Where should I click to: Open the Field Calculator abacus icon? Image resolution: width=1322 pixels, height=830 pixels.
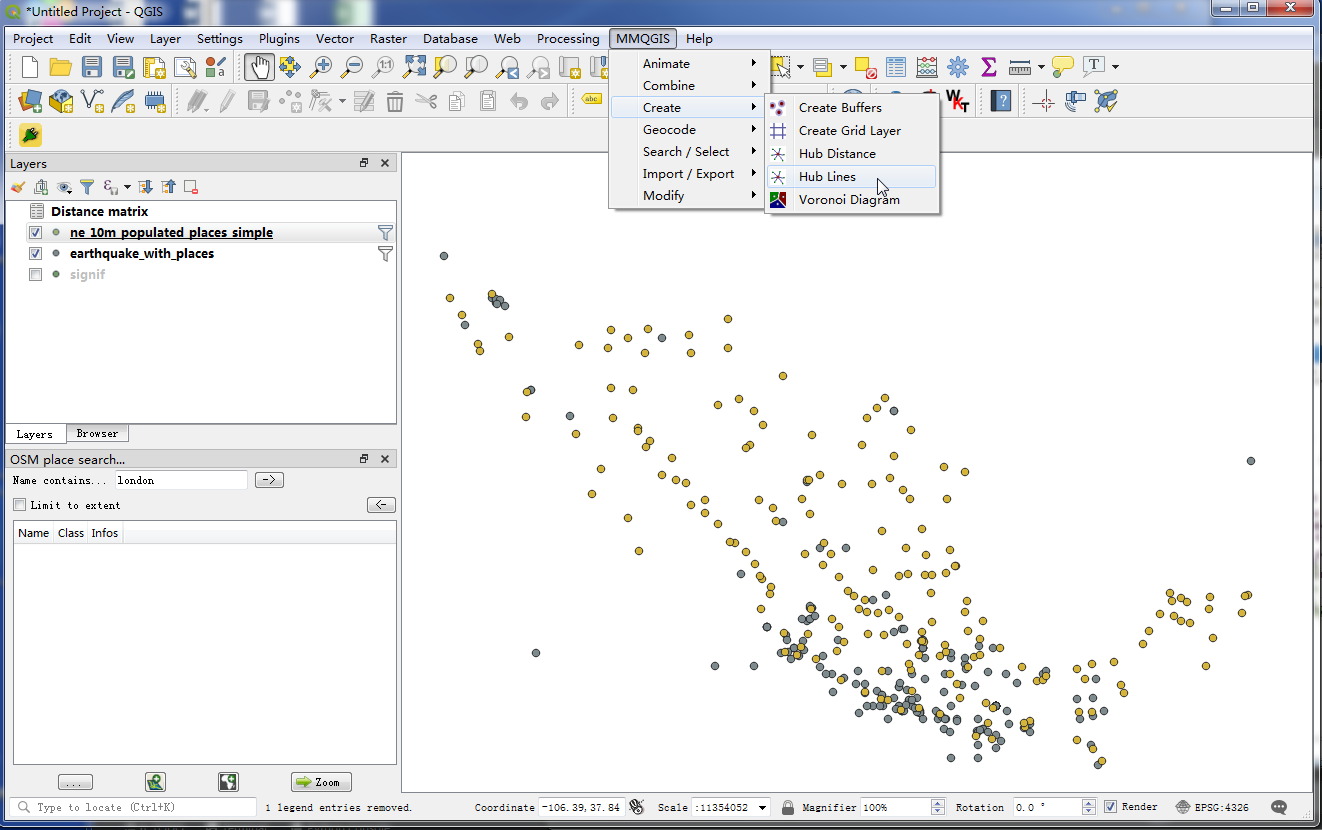pyautogui.click(x=927, y=67)
